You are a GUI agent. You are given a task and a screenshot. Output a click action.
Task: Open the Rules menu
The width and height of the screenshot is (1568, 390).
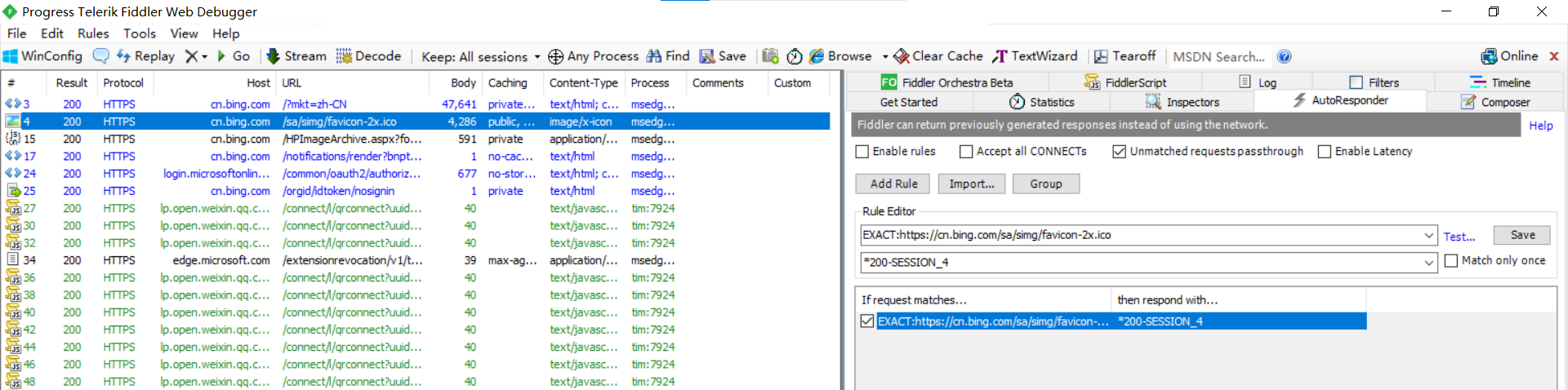tap(93, 33)
